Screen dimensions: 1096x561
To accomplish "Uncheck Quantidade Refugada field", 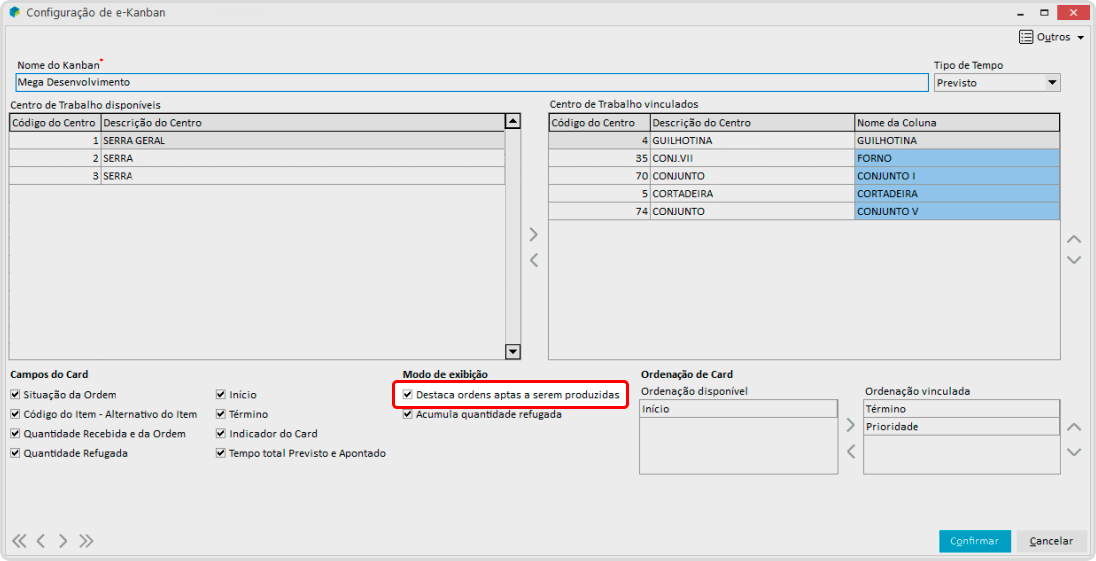I will (15, 453).
